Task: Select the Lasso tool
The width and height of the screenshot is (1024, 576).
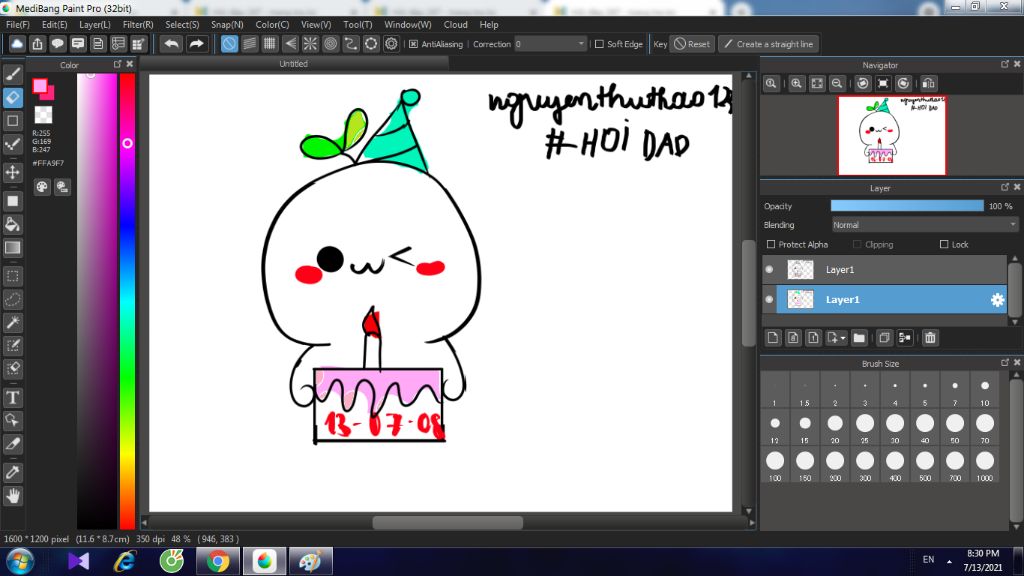Action: coord(12,300)
